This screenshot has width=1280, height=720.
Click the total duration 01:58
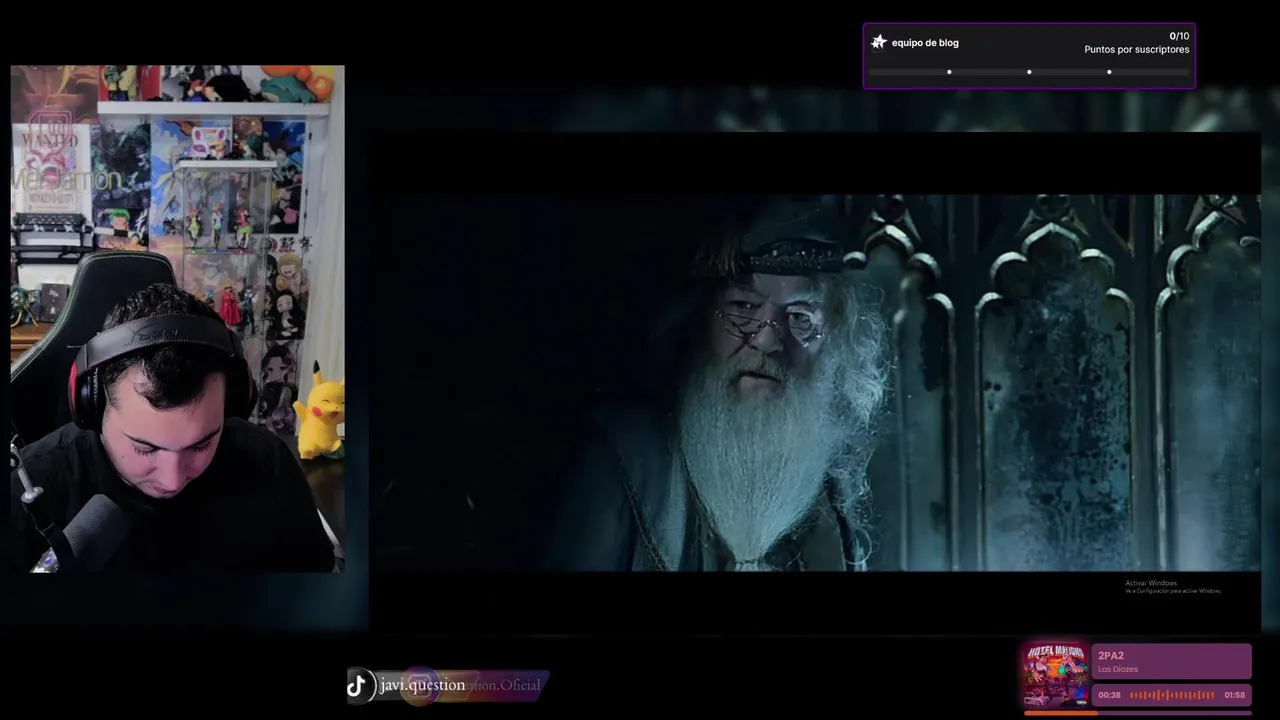(1235, 695)
